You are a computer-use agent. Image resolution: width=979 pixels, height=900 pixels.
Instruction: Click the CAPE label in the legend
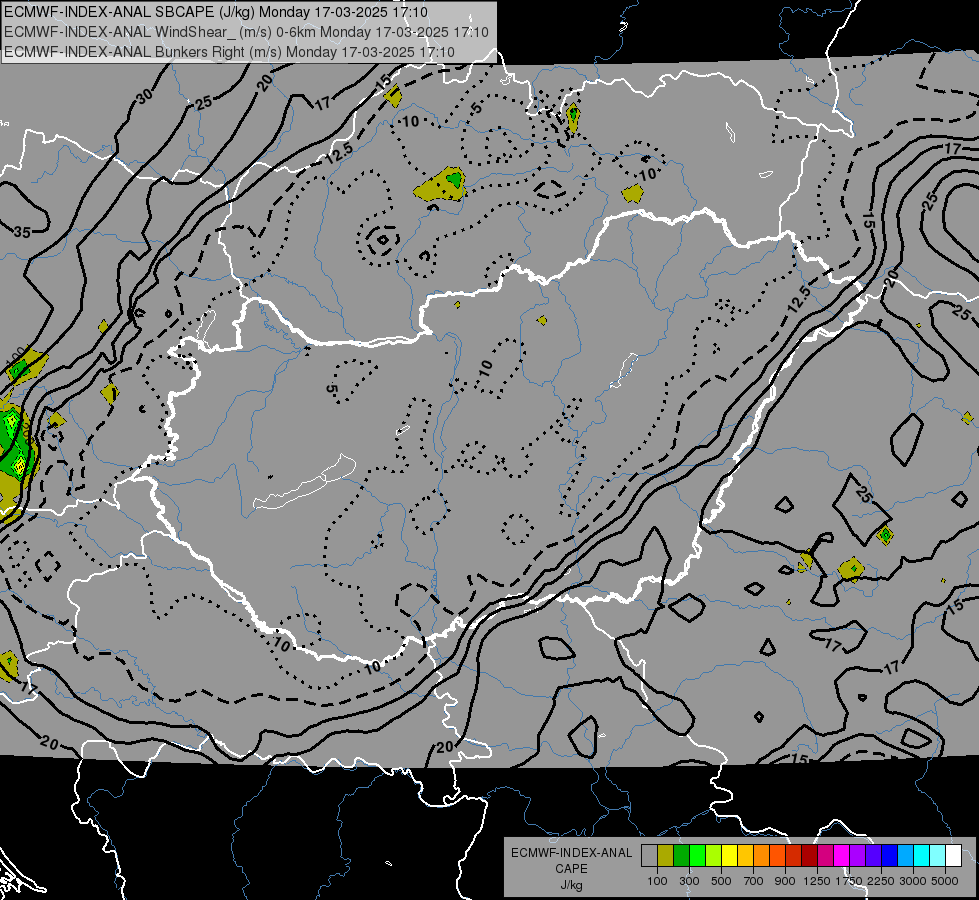click(571, 869)
